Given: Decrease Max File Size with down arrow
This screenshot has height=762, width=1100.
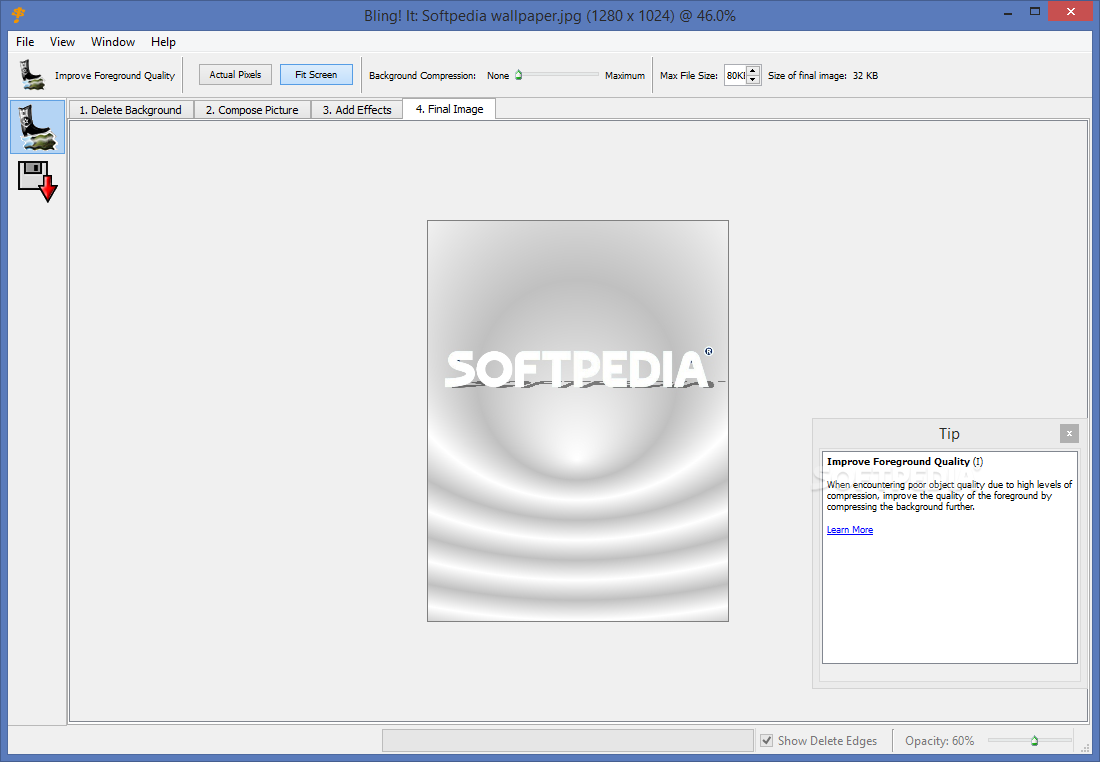Looking at the screenshot, I should 753,80.
